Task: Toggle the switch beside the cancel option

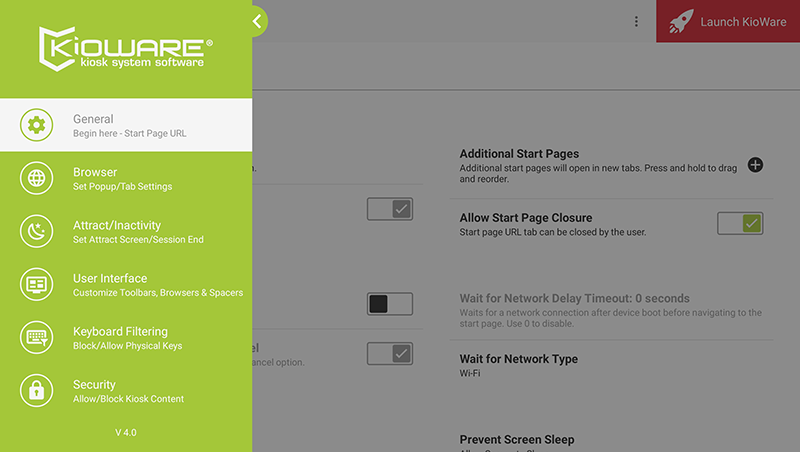Action: pyautogui.click(x=390, y=354)
